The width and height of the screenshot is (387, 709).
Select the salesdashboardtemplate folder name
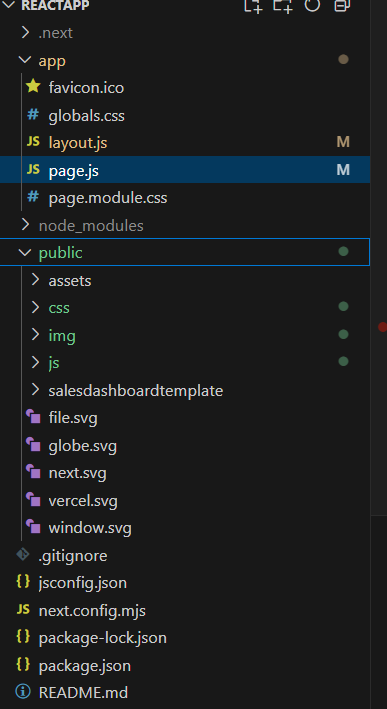(136, 390)
